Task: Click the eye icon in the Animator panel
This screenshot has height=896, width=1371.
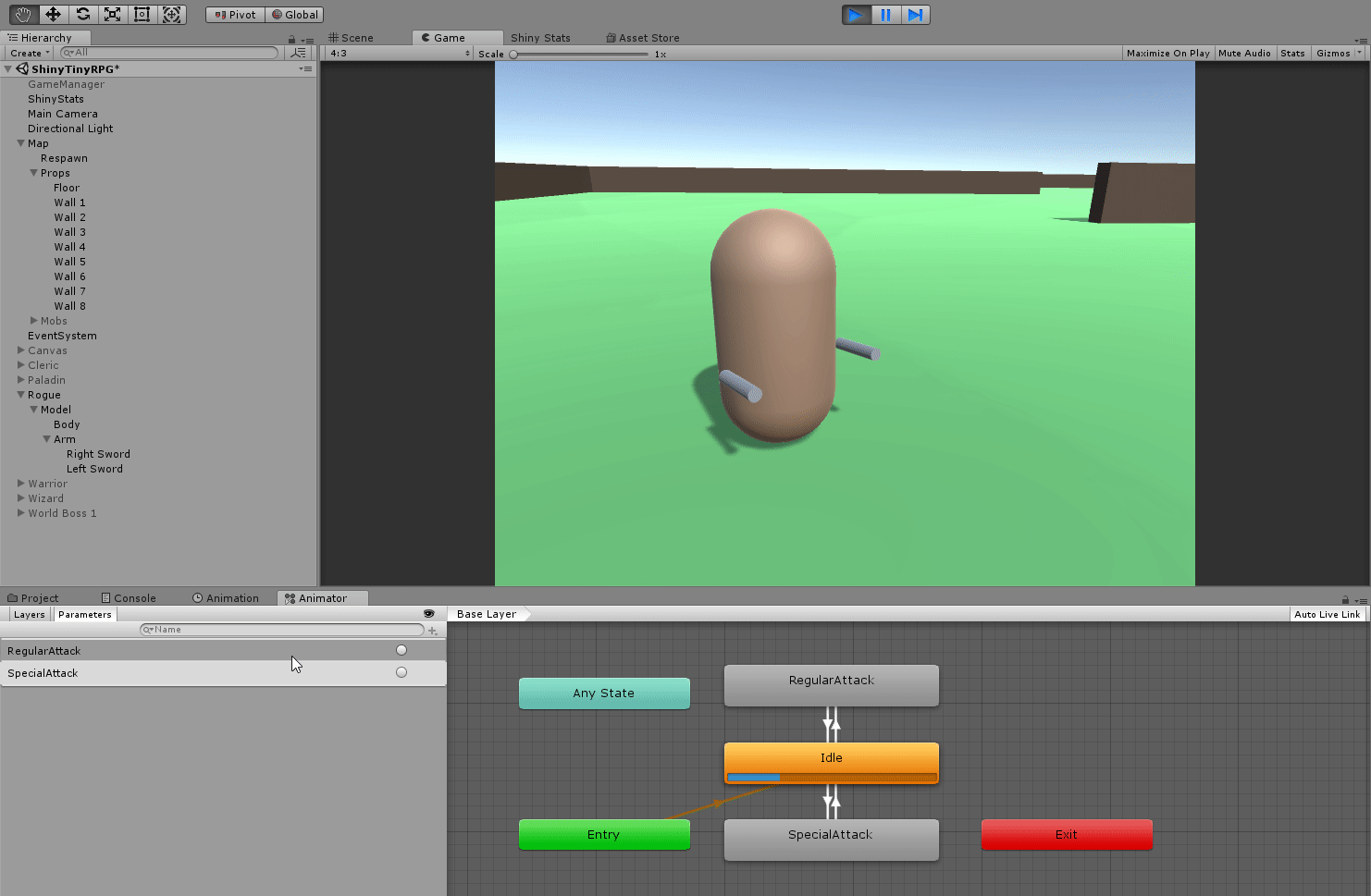Action: point(428,613)
